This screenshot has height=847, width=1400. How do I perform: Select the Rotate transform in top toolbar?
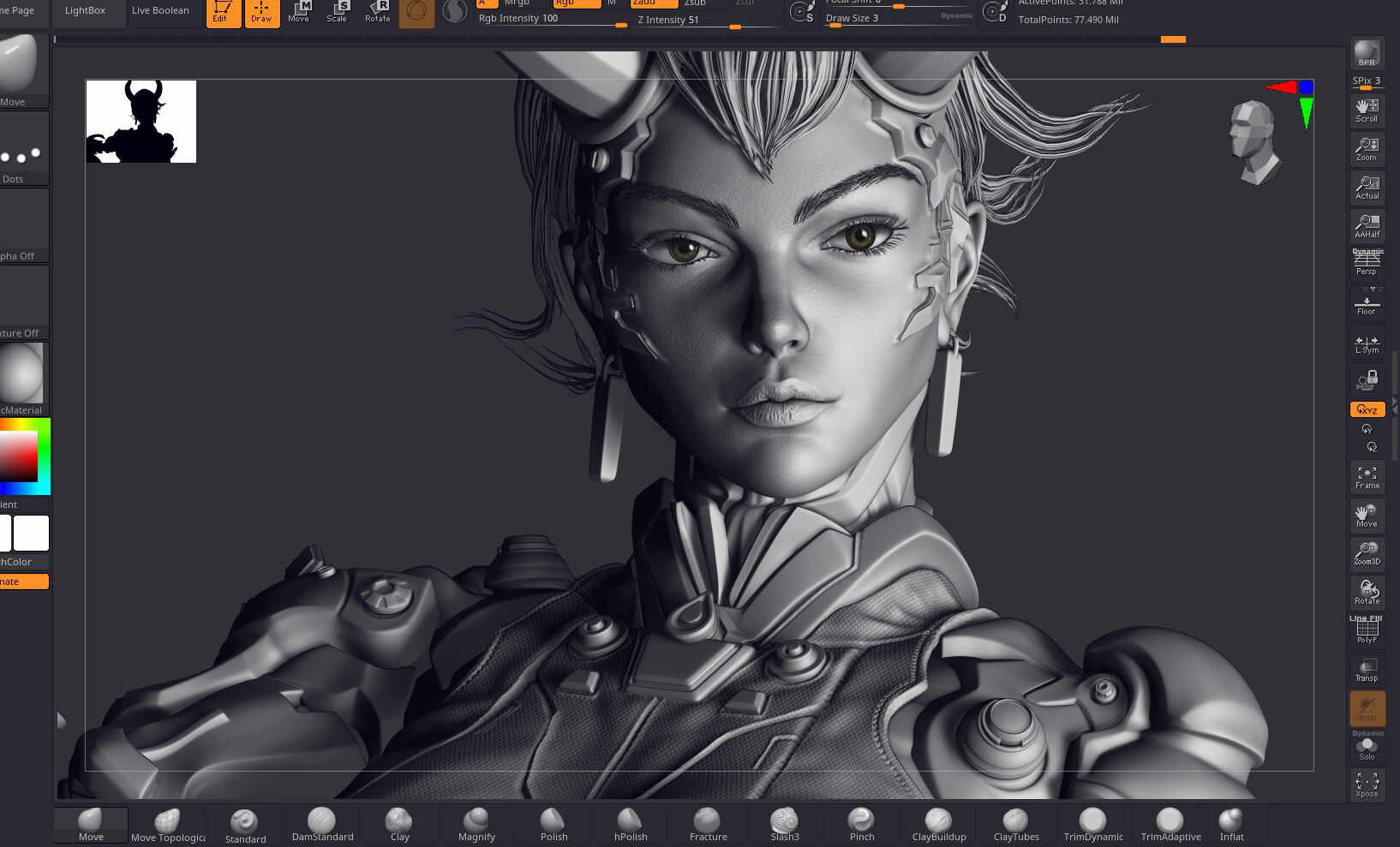(377, 12)
